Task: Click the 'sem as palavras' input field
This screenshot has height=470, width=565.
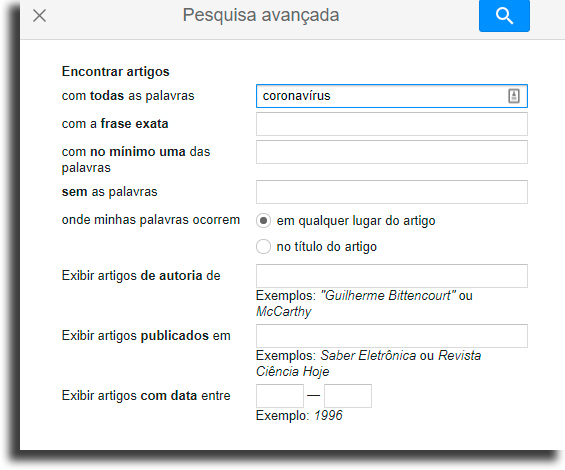Action: 392,192
